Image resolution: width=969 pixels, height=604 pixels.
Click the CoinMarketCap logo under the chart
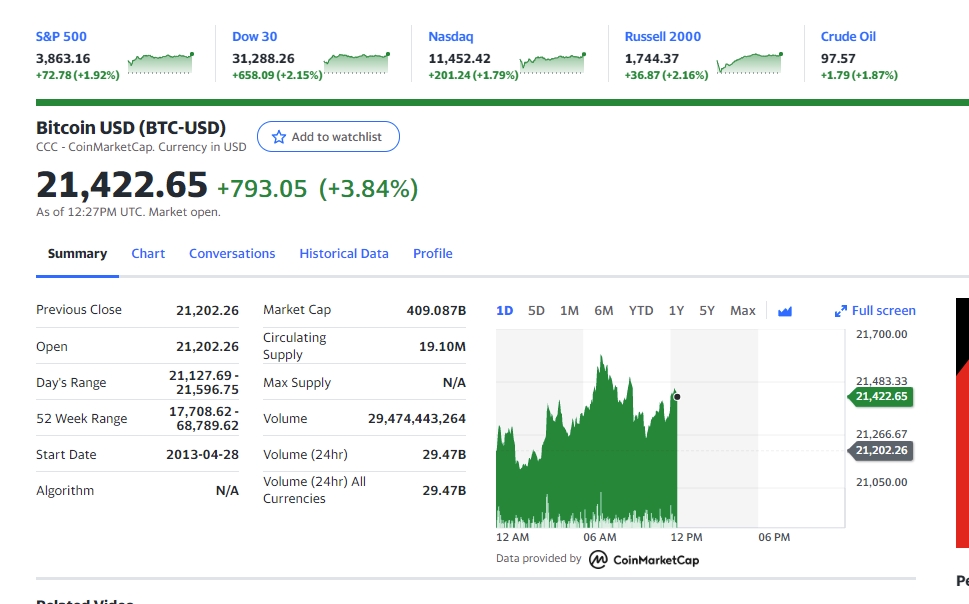coord(644,559)
